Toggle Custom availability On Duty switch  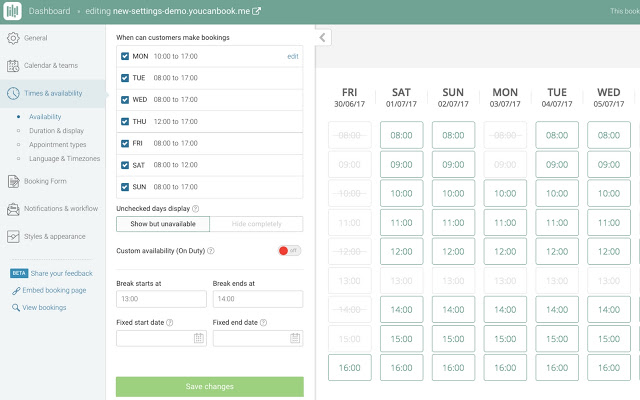coord(289,250)
